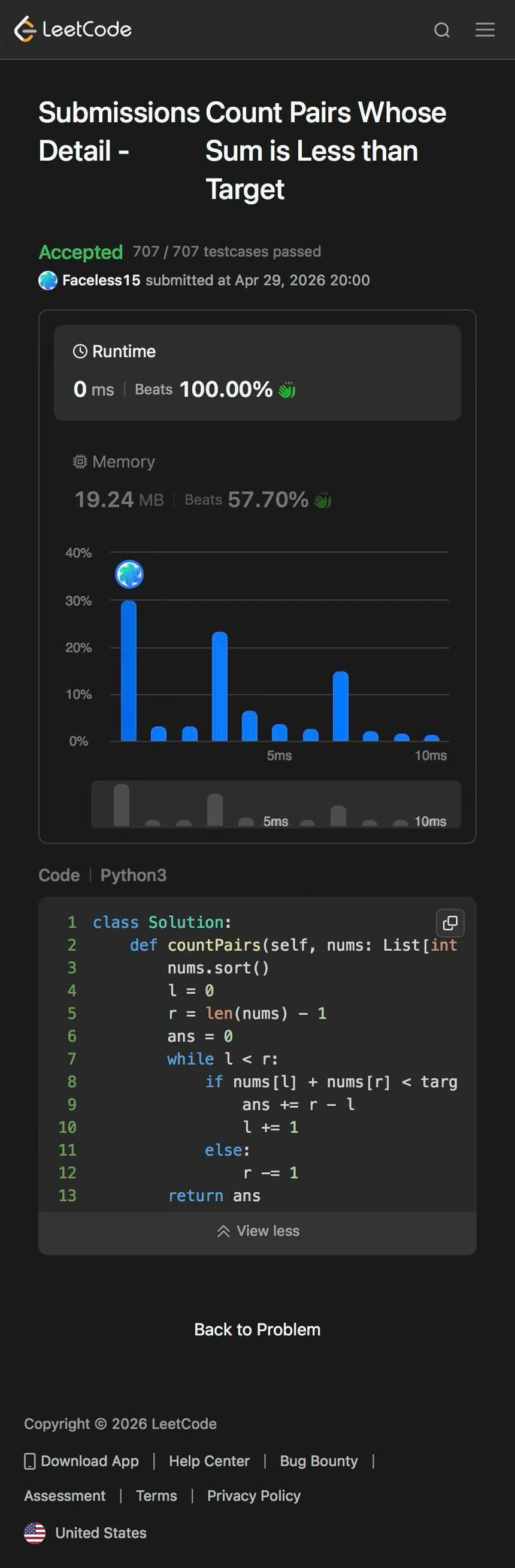Open Count Pairs Whose Sum problem title
This screenshot has height=1568, width=515.
(x=326, y=151)
